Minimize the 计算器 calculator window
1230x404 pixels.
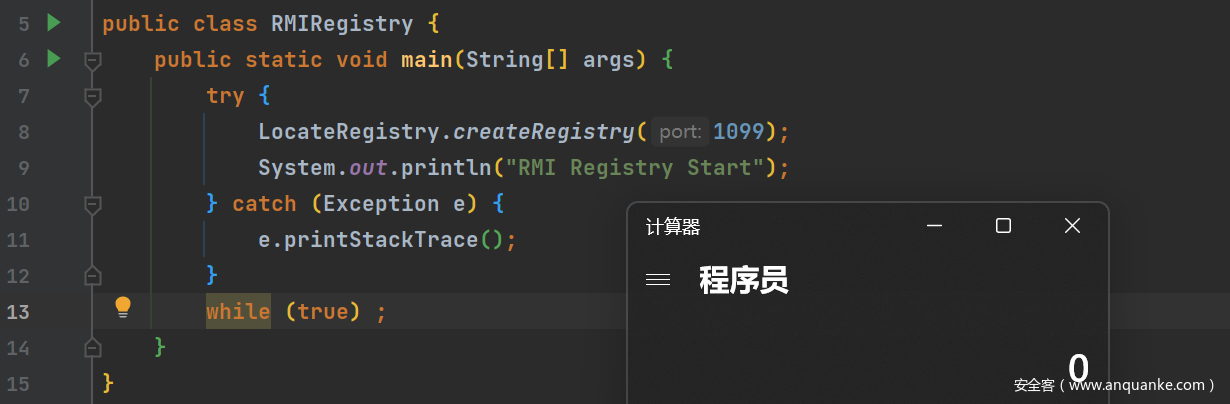934,226
